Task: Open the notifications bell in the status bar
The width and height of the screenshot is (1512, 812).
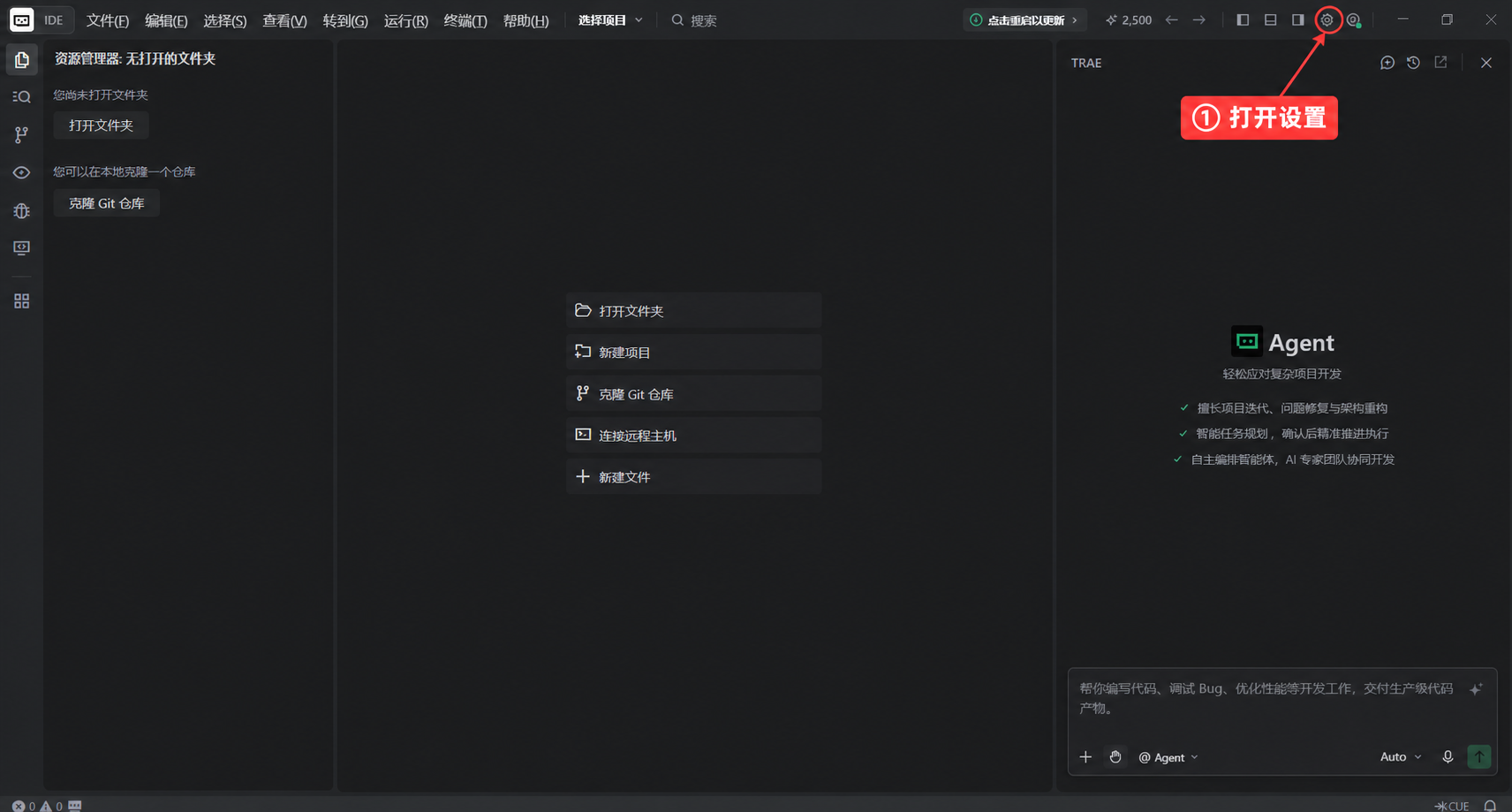Action: (x=1490, y=805)
